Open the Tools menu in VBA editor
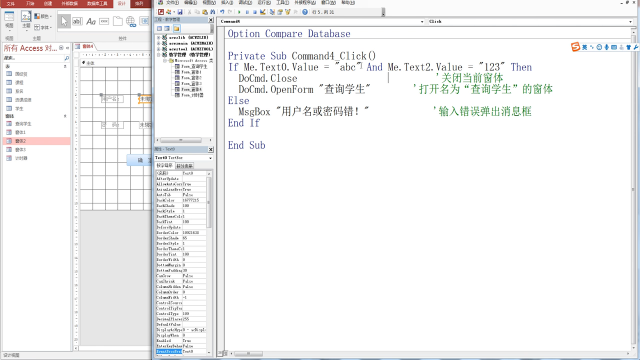Viewport: 640px width, 360px height. click(x=283, y=2)
